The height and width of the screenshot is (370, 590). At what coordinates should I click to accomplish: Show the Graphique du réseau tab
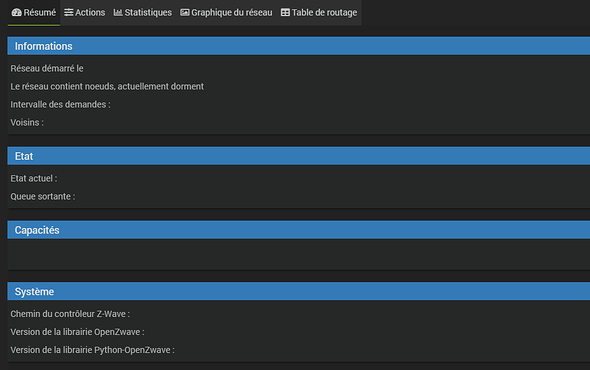(226, 13)
